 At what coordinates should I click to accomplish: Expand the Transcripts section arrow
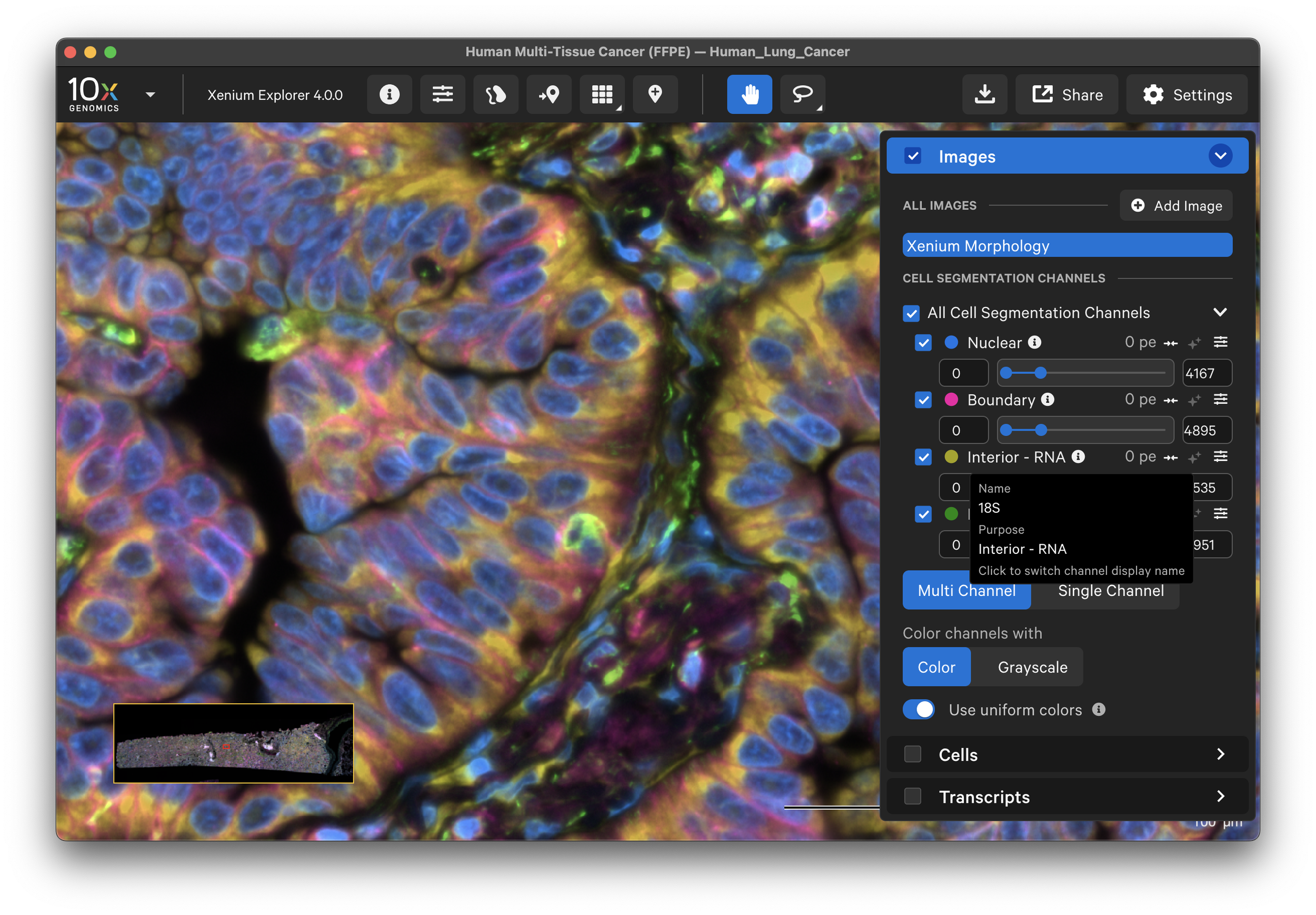pos(1220,797)
